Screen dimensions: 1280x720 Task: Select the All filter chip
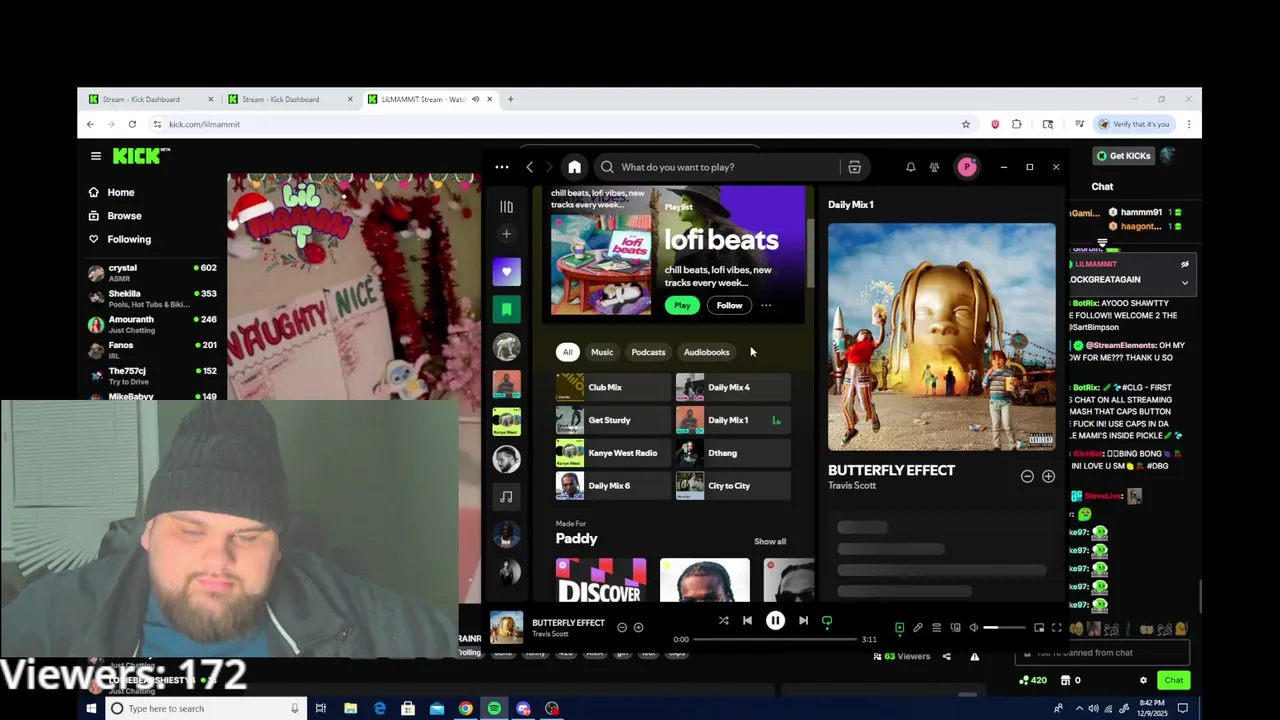pyautogui.click(x=567, y=352)
